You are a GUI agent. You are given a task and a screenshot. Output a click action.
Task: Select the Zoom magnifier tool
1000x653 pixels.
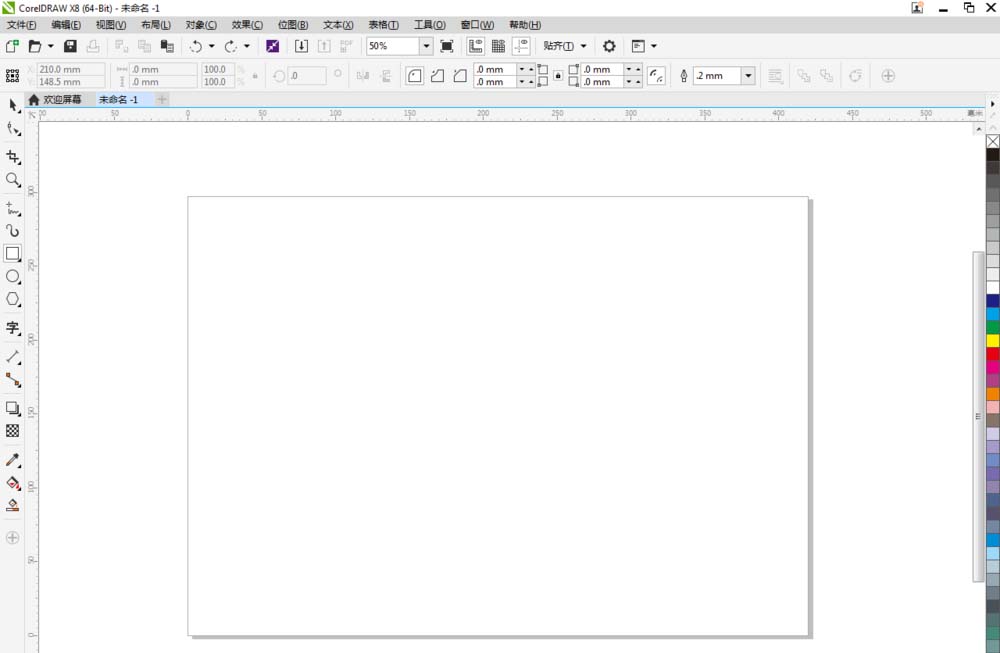tap(13, 180)
